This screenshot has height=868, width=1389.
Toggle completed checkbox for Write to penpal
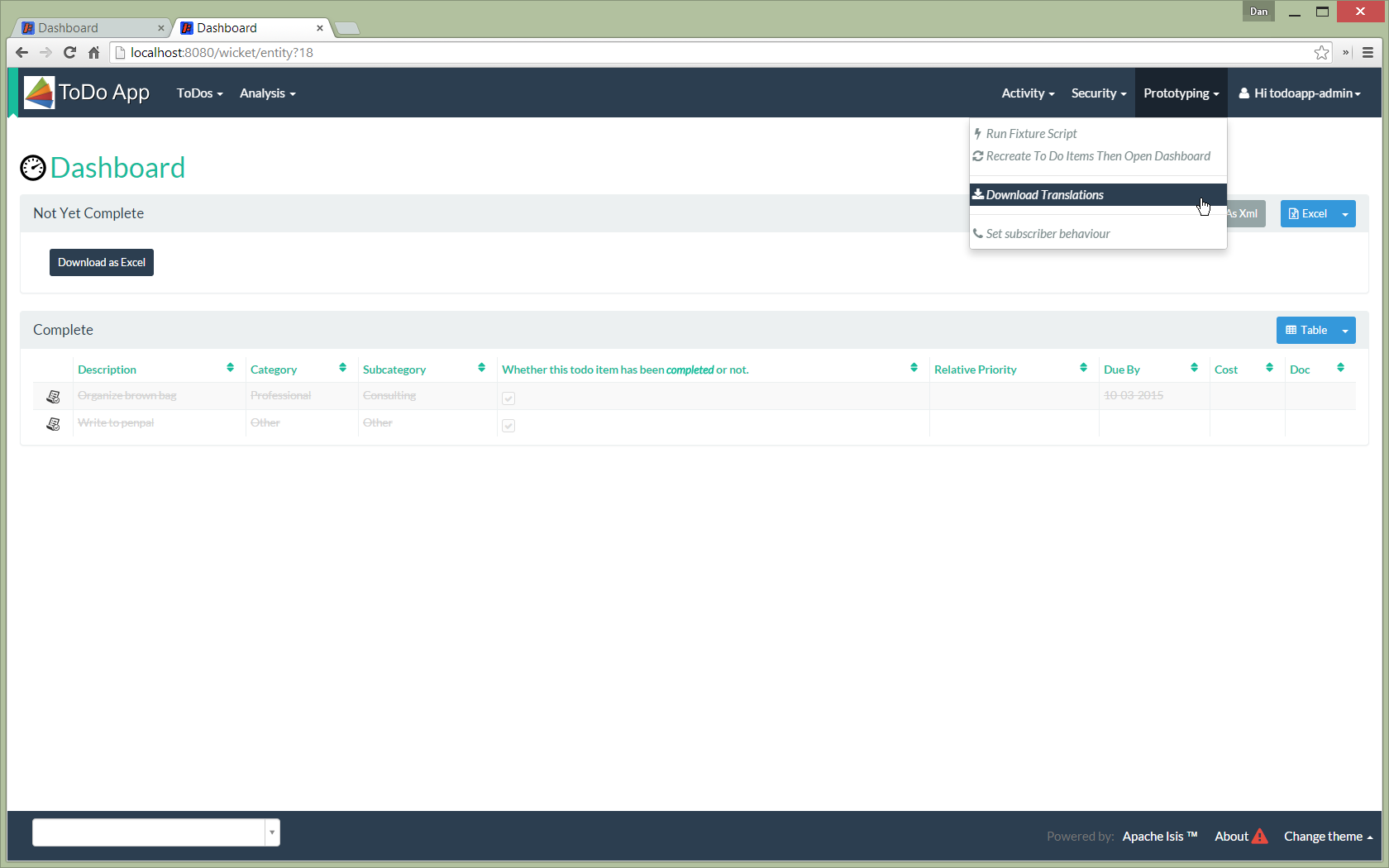[508, 425]
